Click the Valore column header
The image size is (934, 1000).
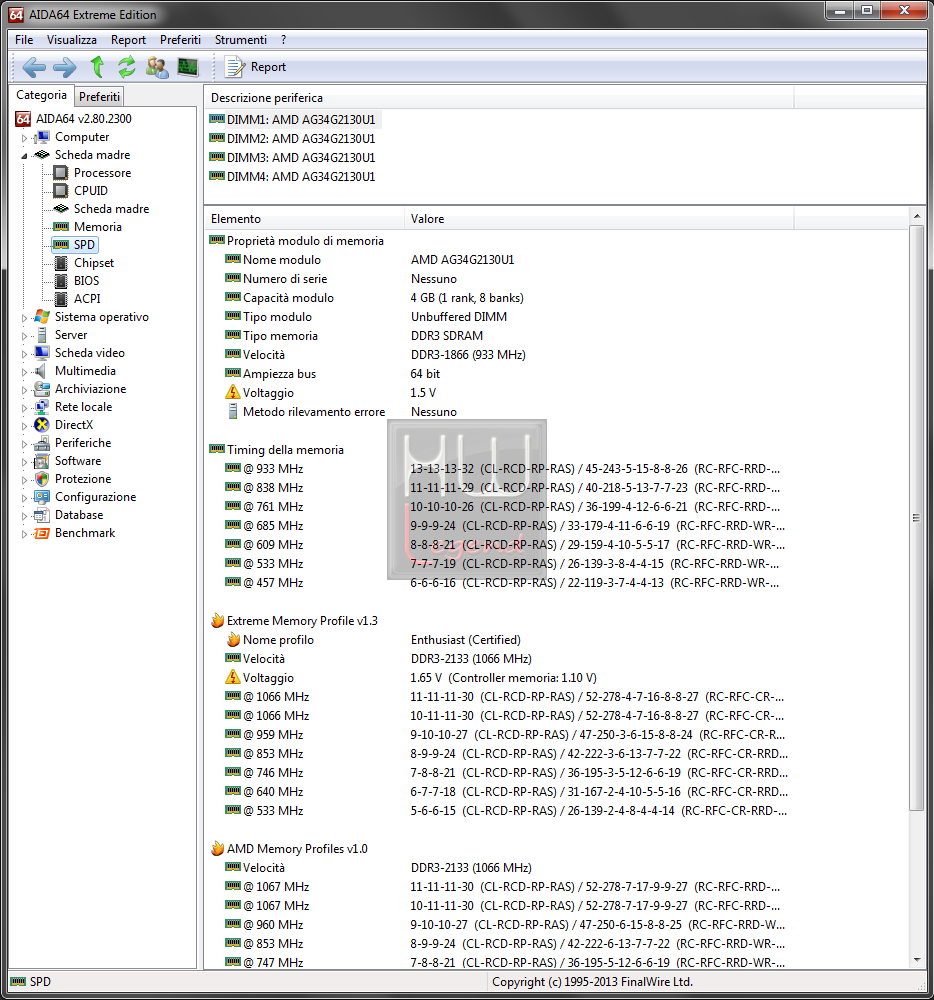coord(599,219)
